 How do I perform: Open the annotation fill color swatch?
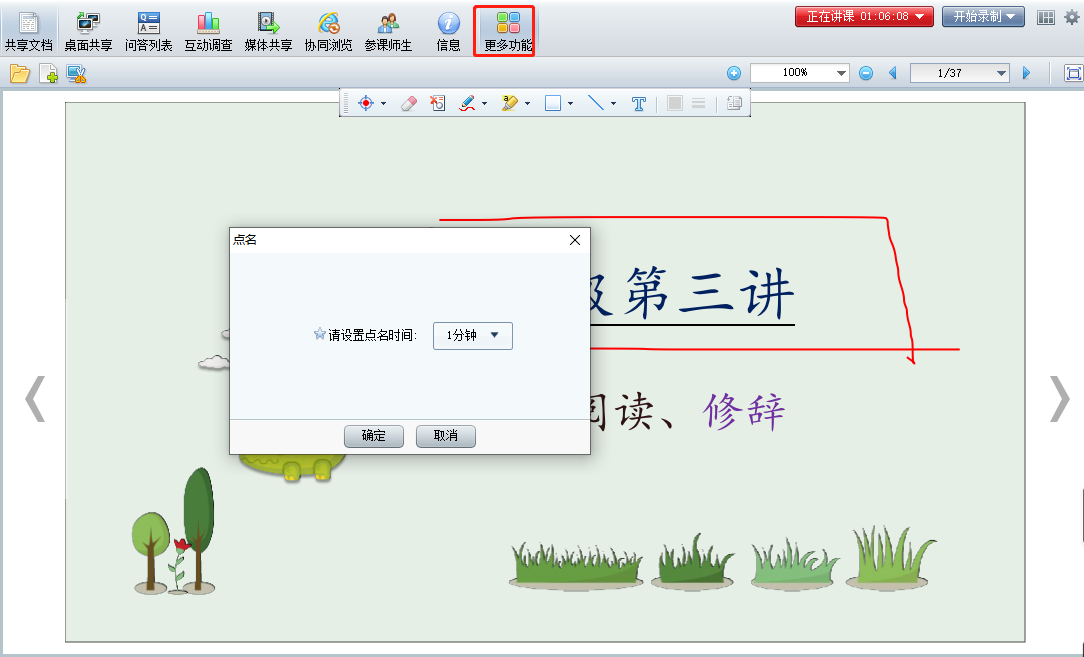pos(675,103)
